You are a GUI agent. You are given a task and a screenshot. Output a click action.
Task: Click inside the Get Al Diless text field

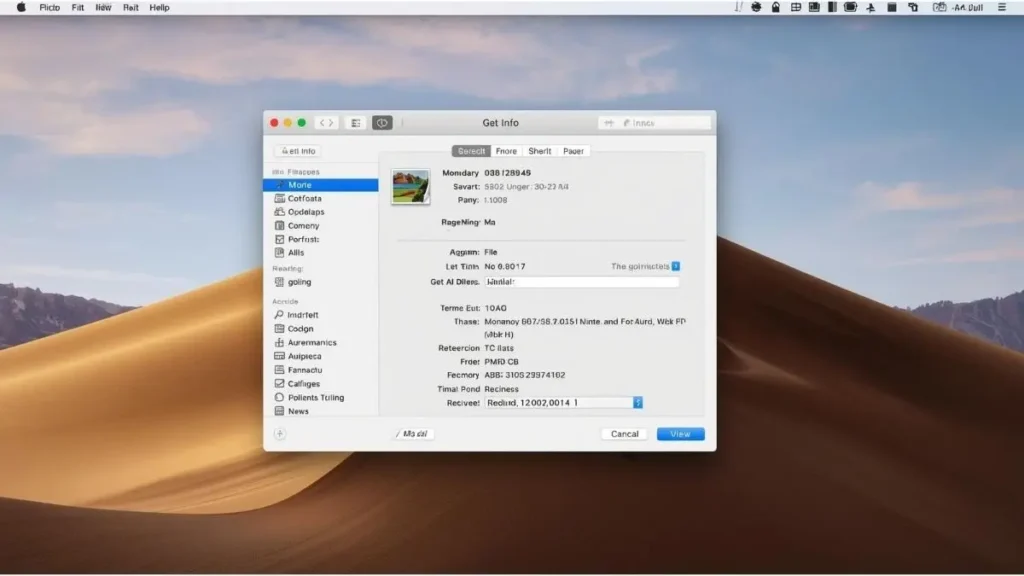tap(580, 281)
